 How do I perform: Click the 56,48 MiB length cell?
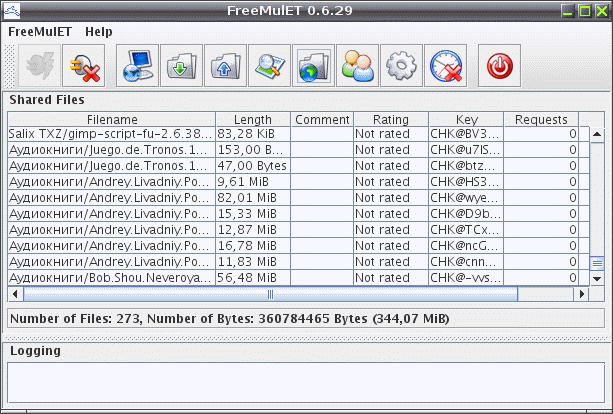(253, 278)
